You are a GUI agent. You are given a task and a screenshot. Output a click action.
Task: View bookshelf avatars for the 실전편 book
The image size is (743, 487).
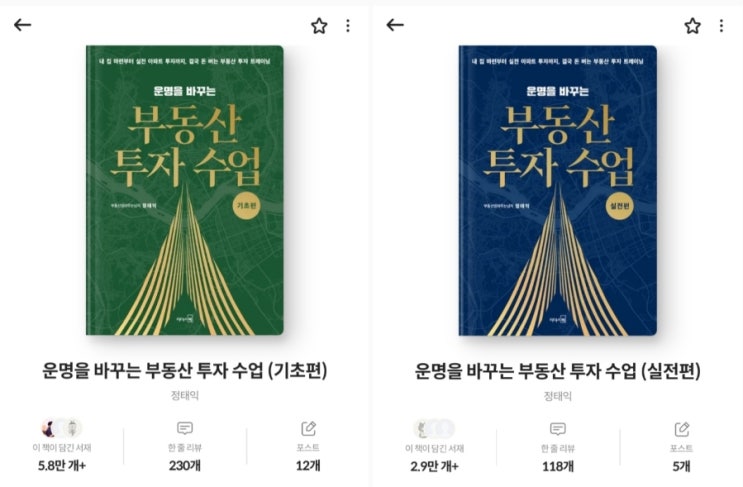(x=434, y=429)
